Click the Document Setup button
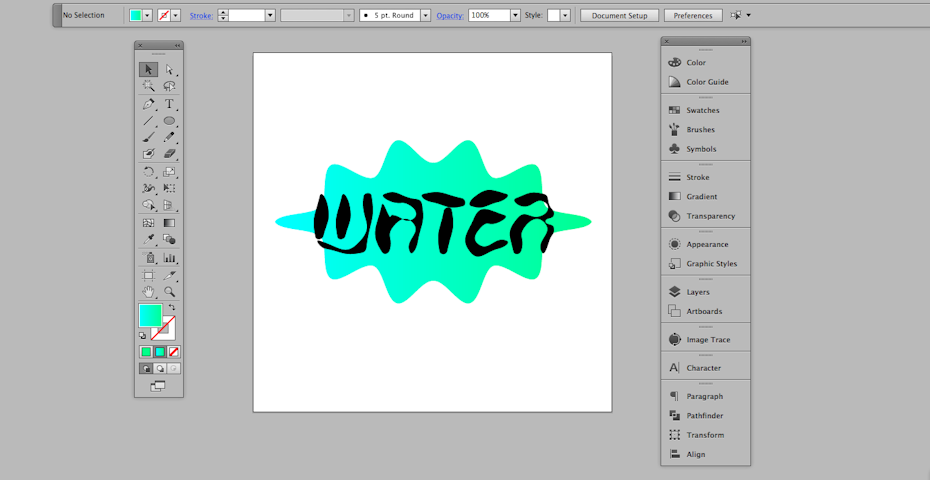 (619, 16)
